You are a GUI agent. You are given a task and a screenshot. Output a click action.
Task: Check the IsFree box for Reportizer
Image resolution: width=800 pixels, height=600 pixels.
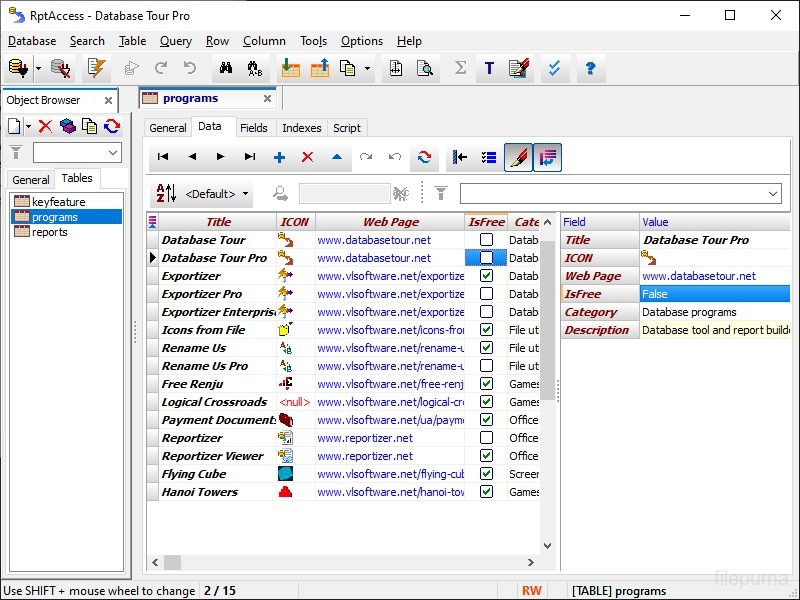point(486,438)
